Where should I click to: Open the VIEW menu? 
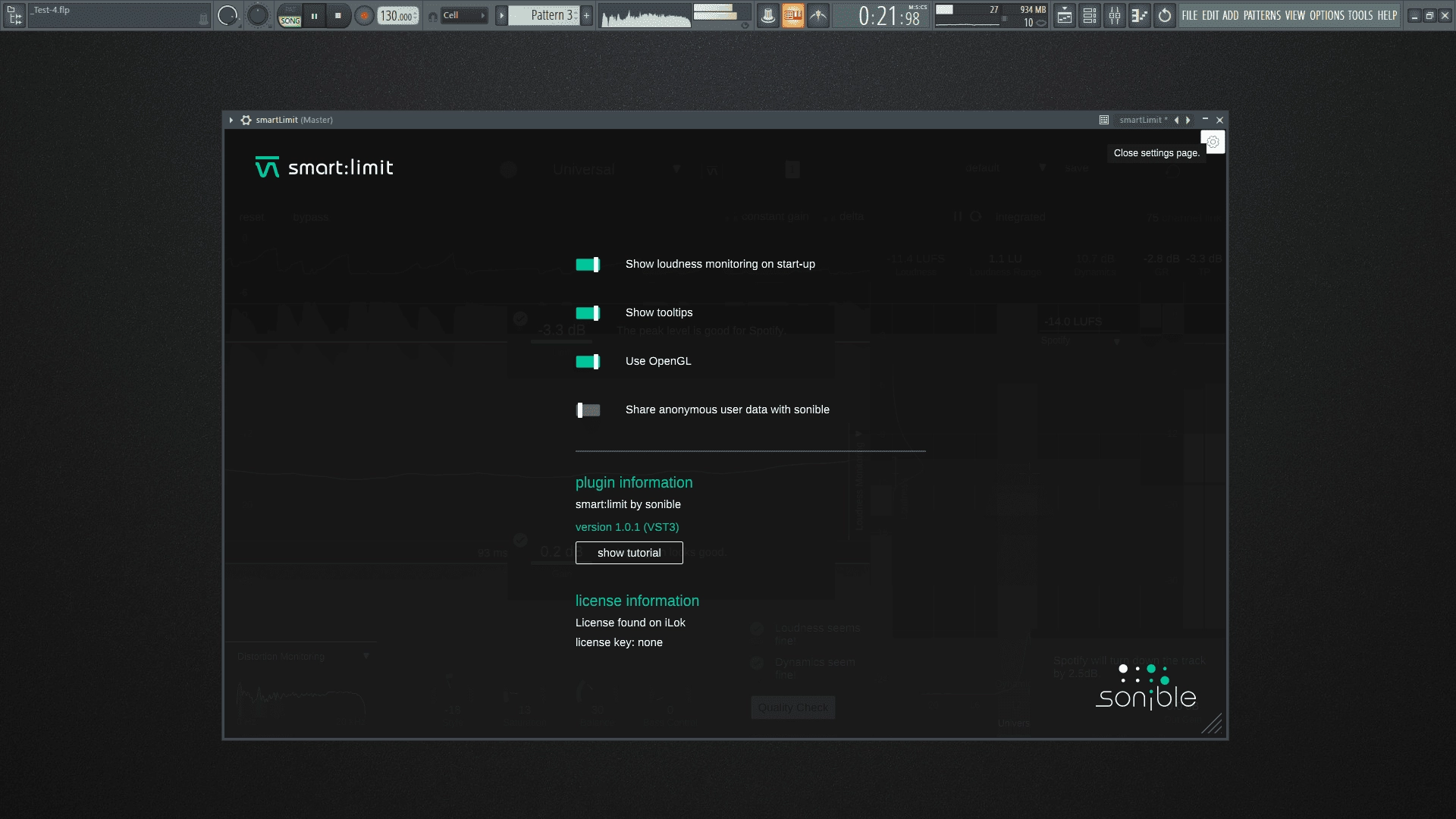(x=1295, y=15)
